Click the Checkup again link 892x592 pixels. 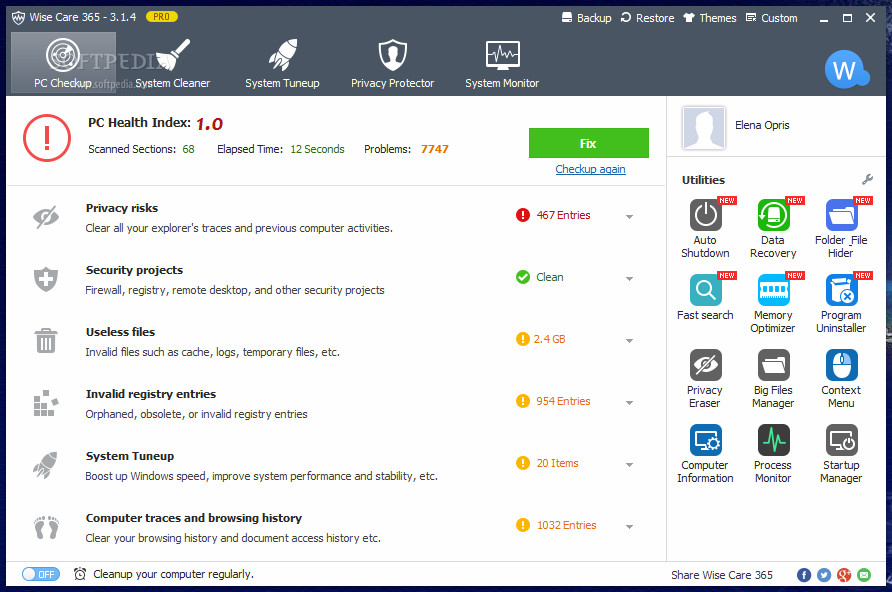coord(590,169)
